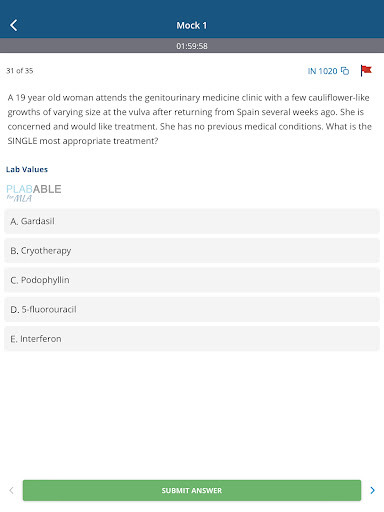Screen dimensions: 384x512
Task: Click the 31 of 35 progress counter
Action: (20, 71)
